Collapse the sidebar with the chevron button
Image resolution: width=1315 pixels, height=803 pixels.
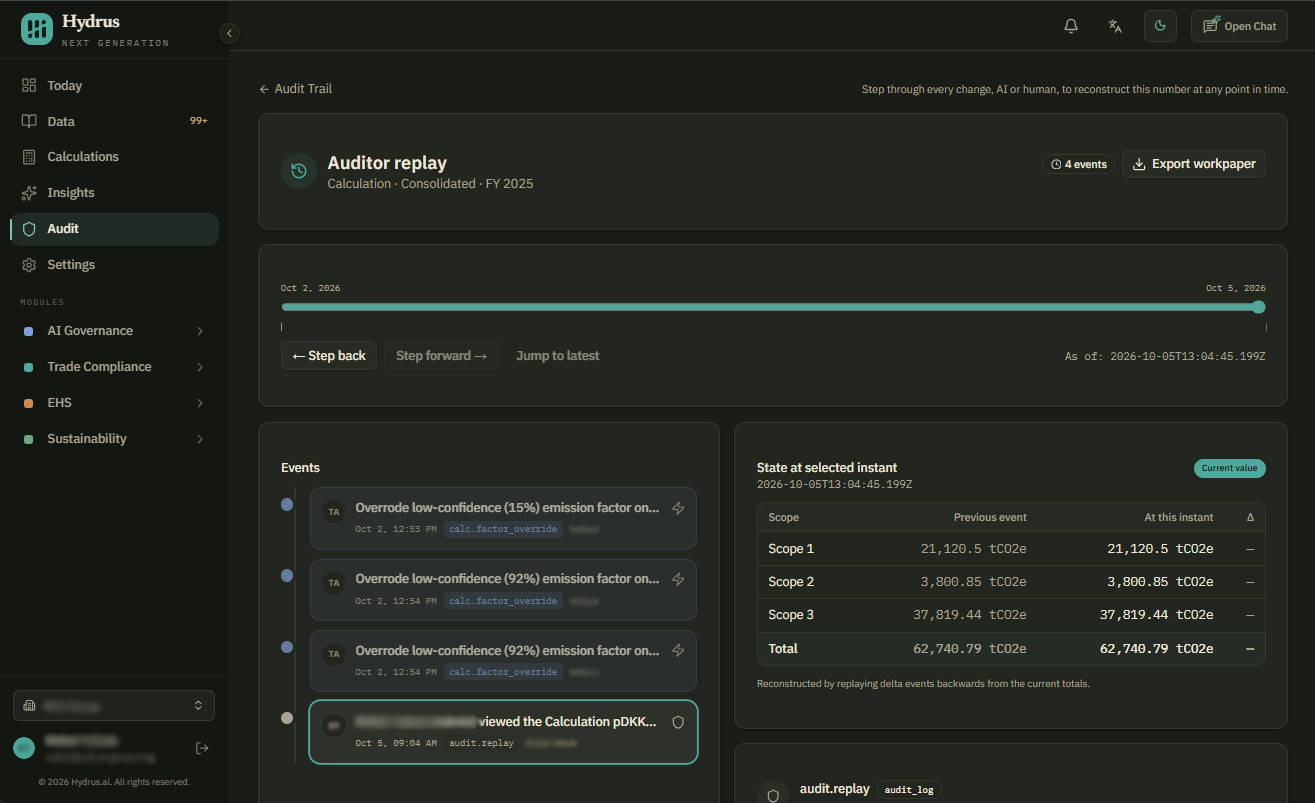[x=229, y=33]
